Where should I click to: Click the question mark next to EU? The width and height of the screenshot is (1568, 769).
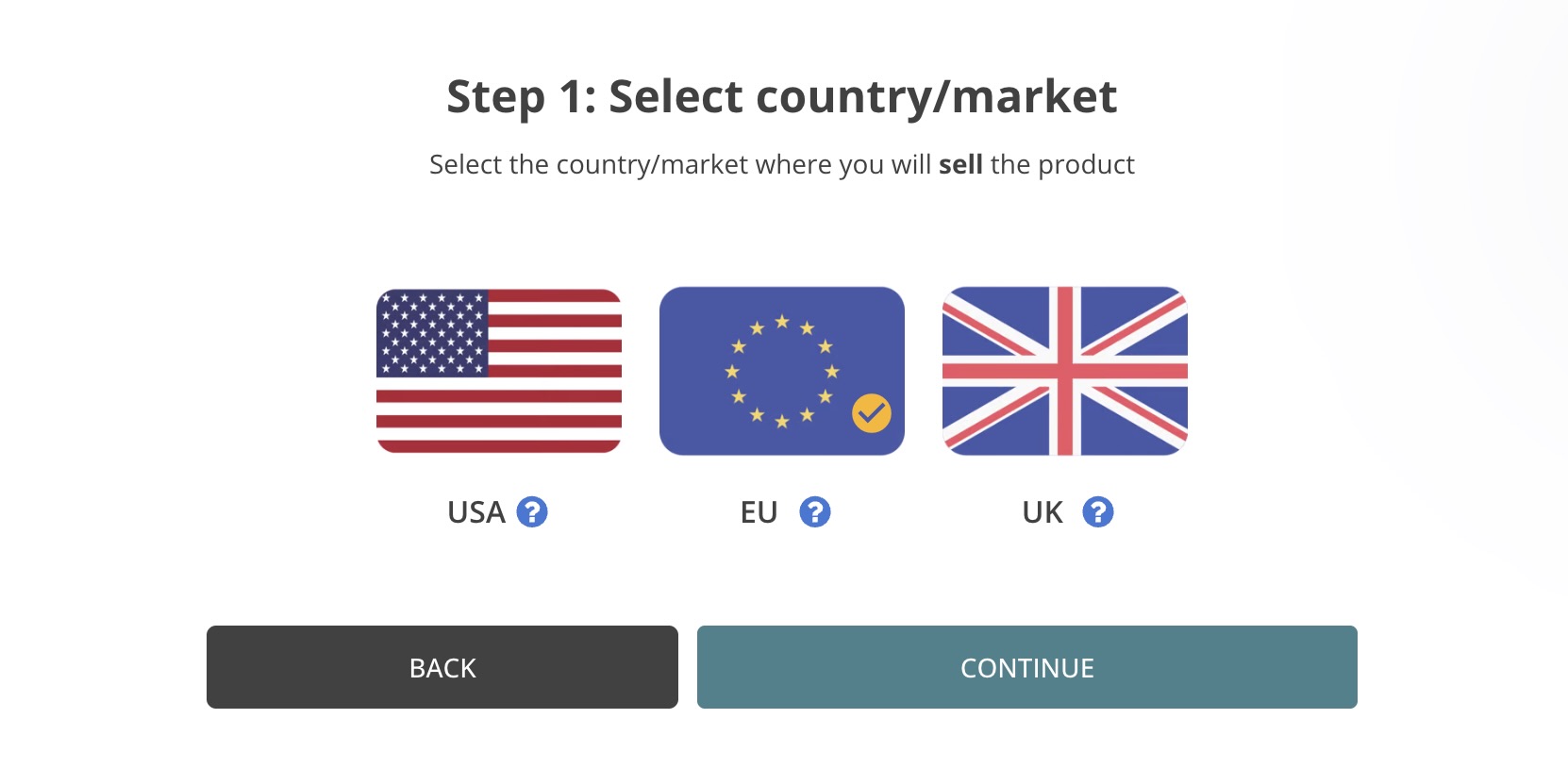click(815, 511)
